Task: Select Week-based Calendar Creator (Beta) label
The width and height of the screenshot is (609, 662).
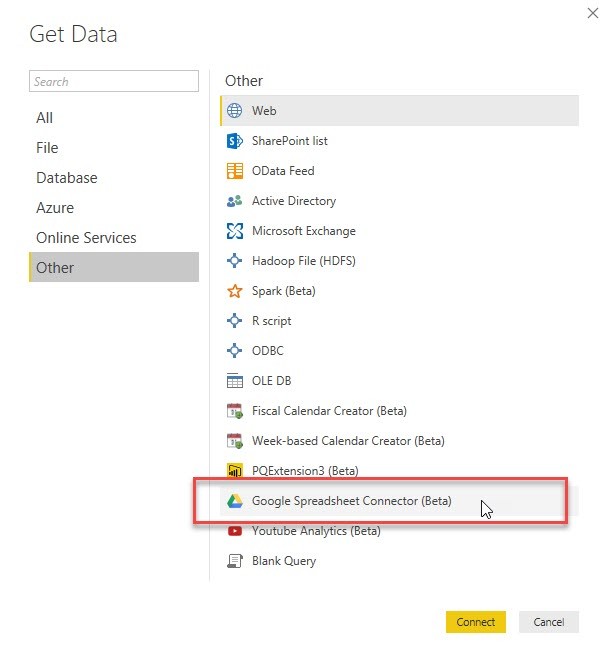Action: pyautogui.click(x=348, y=441)
